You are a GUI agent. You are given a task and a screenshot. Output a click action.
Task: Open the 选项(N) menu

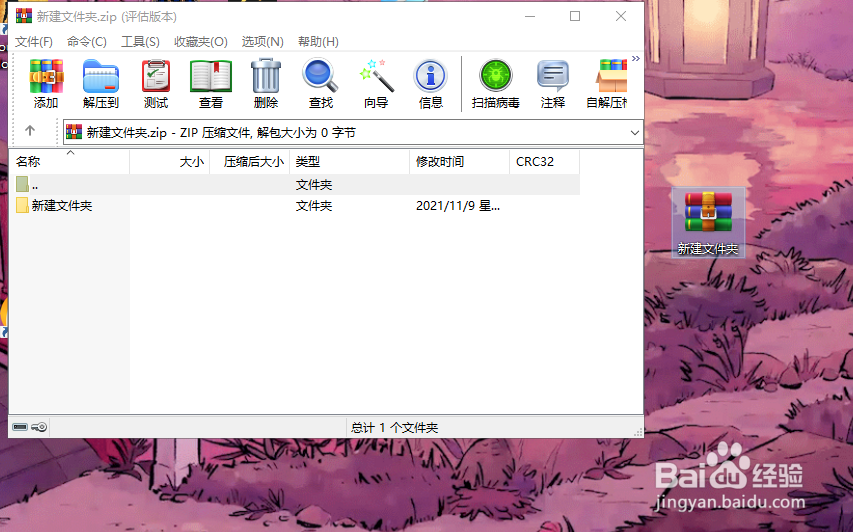(262, 42)
